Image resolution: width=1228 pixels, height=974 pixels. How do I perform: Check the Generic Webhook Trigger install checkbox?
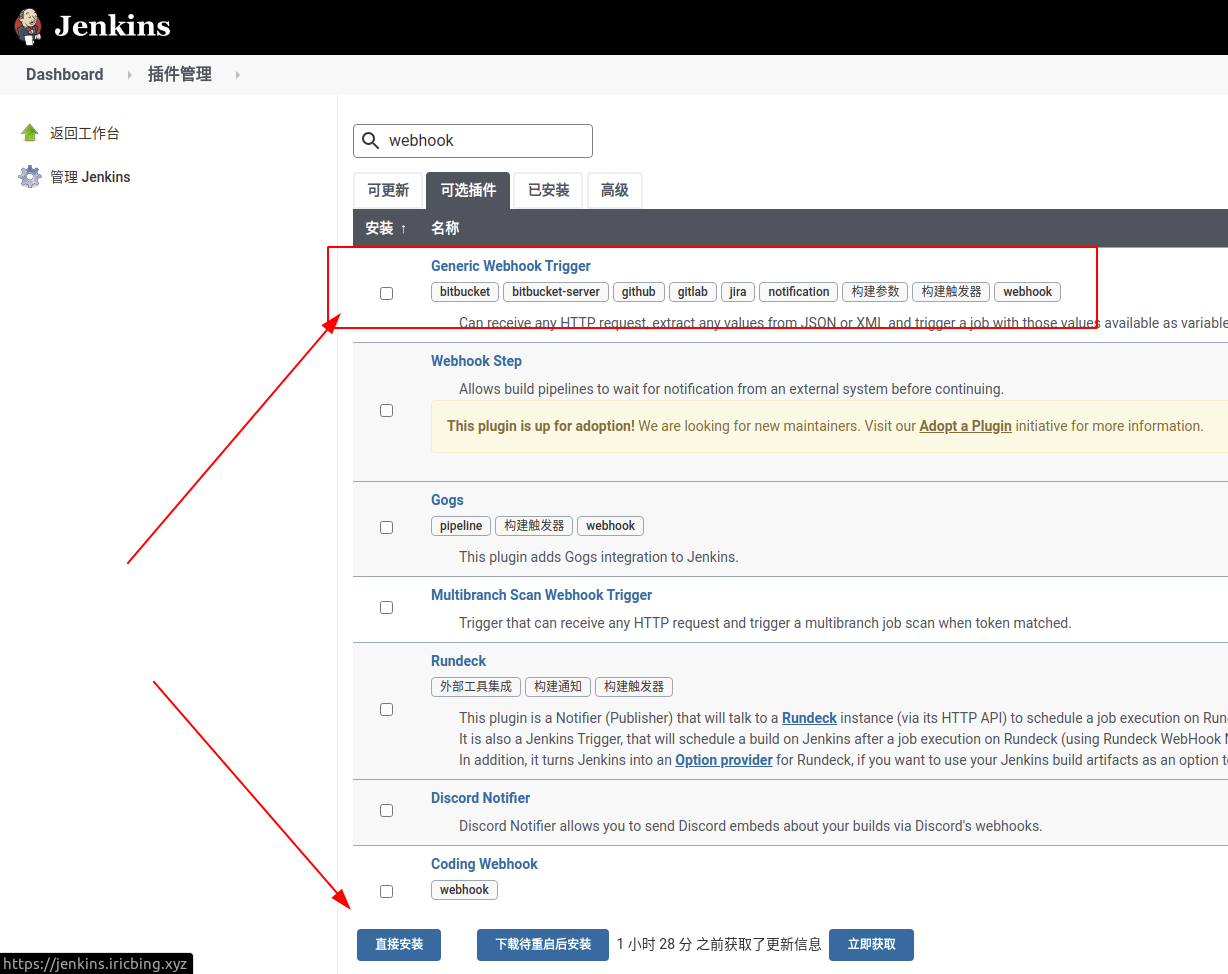[386, 293]
